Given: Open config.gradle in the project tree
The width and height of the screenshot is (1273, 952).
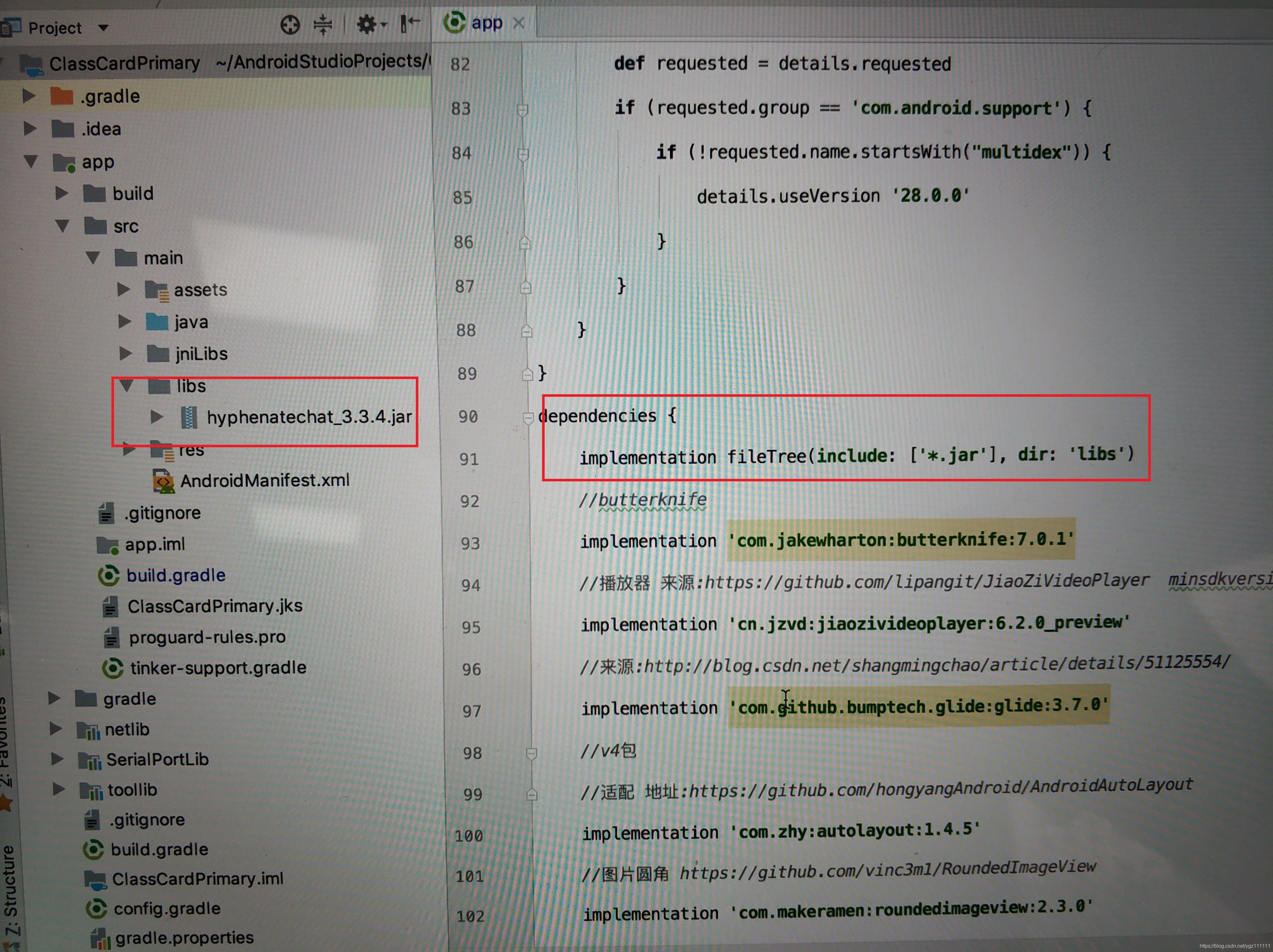Looking at the screenshot, I should 167,908.
